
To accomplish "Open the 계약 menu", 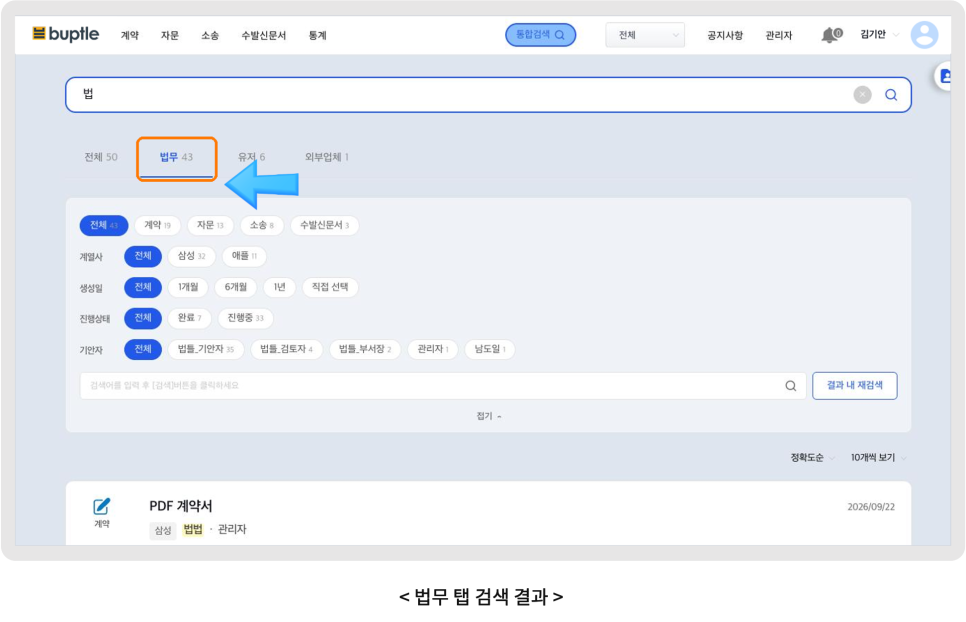I will [x=129, y=36].
